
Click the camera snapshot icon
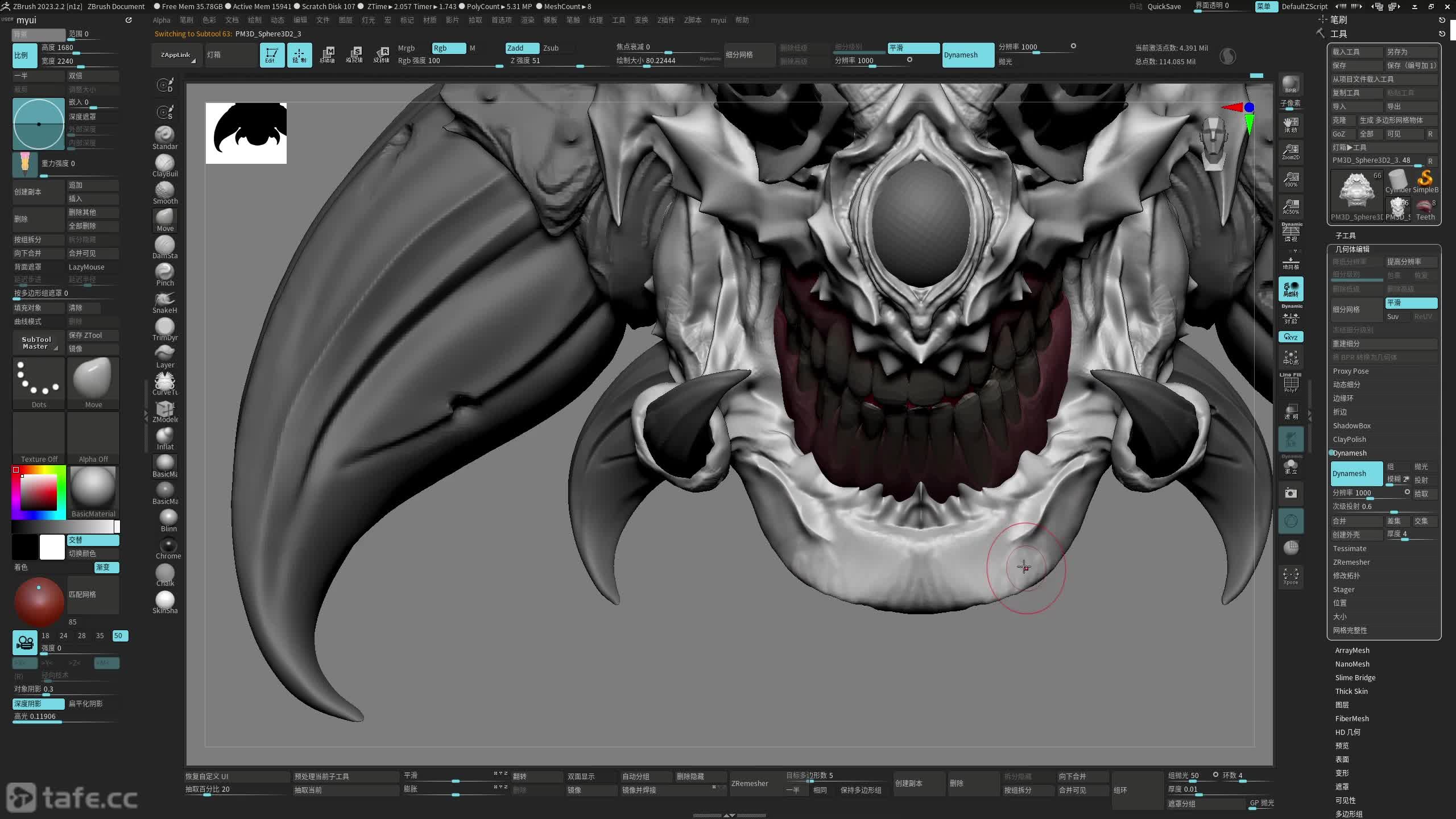[1290, 493]
